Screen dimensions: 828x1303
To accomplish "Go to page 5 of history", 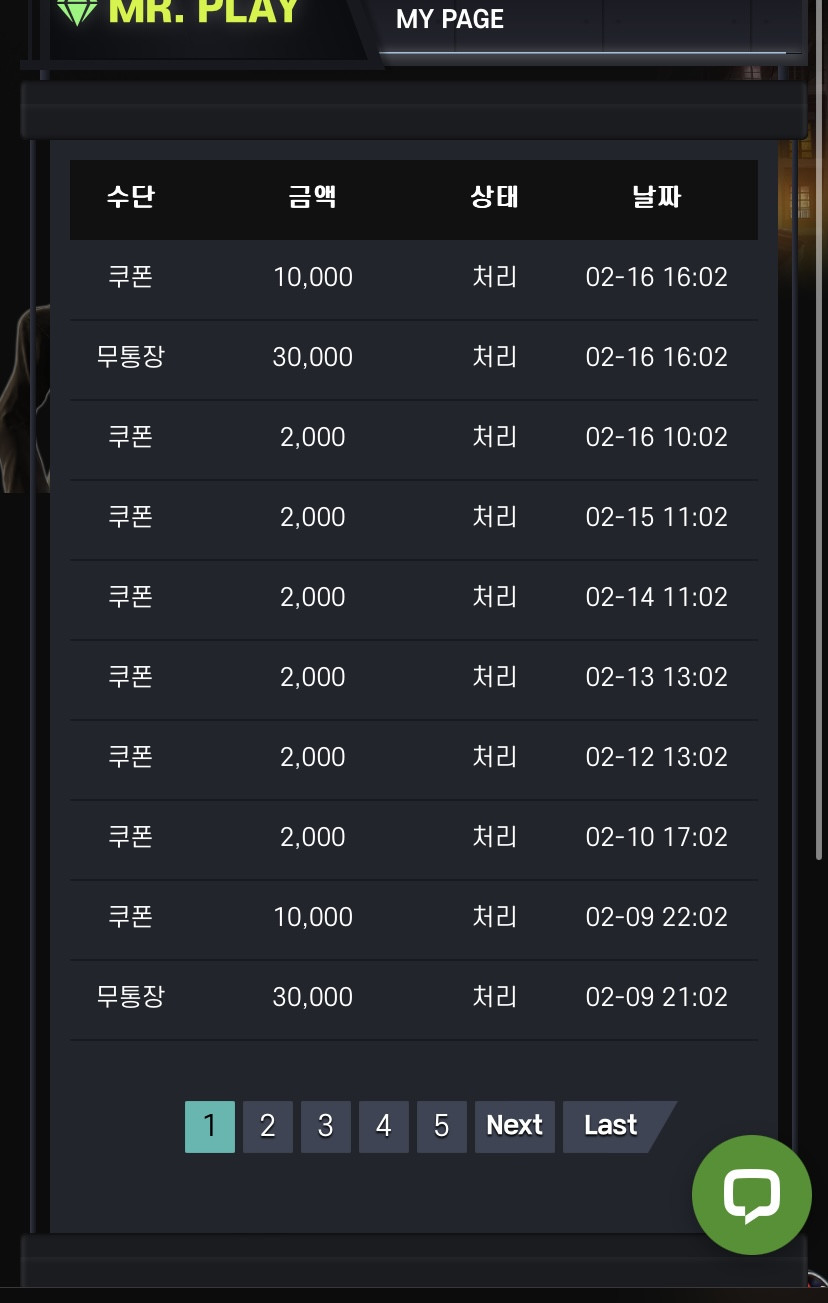I will point(441,1126).
